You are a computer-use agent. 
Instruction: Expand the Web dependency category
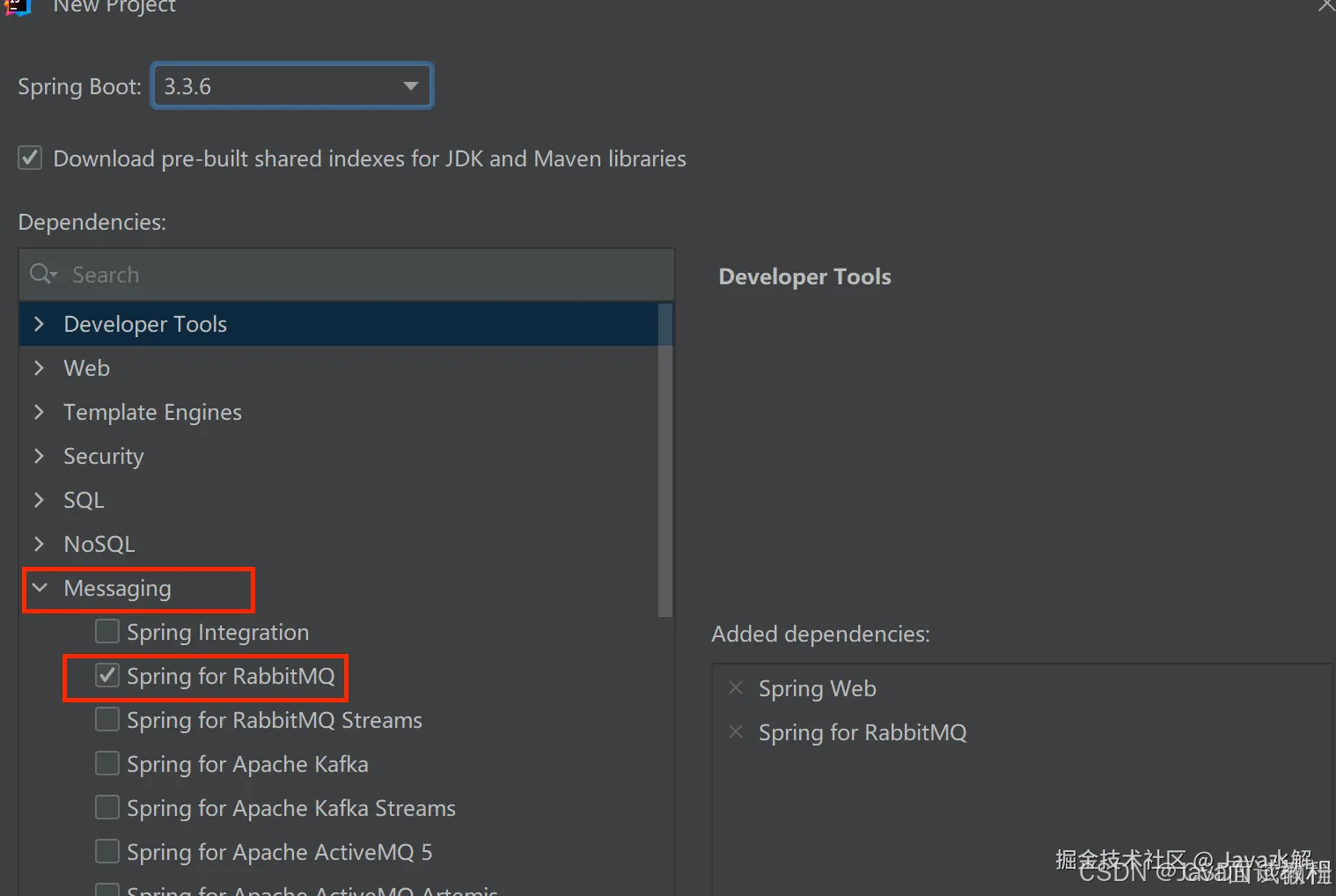[x=39, y=368]
